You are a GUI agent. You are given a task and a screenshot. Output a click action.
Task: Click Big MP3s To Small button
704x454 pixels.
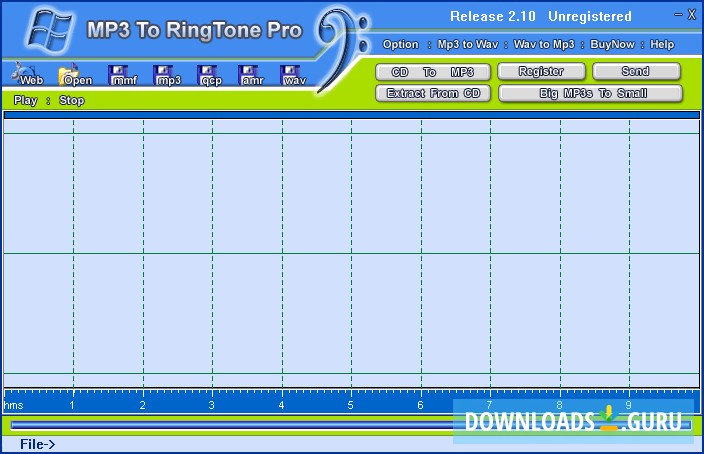590,93
